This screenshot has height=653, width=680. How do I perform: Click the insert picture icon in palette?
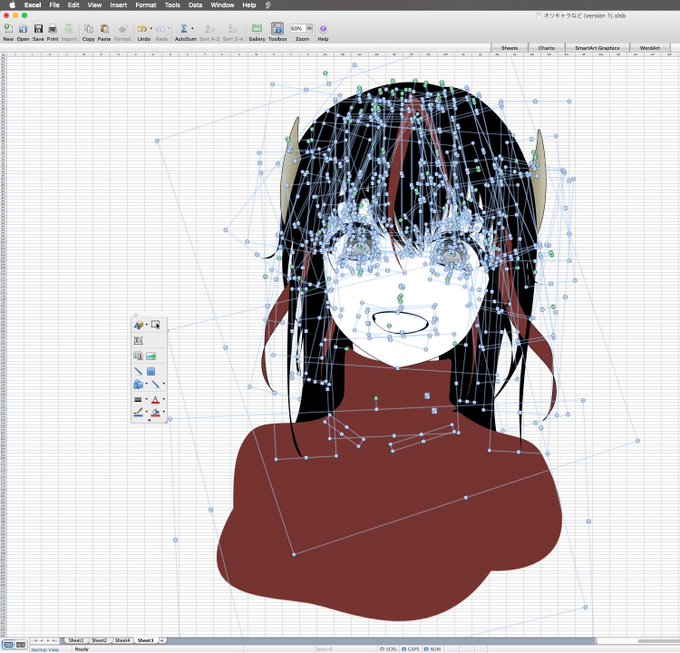pos(151,356)
